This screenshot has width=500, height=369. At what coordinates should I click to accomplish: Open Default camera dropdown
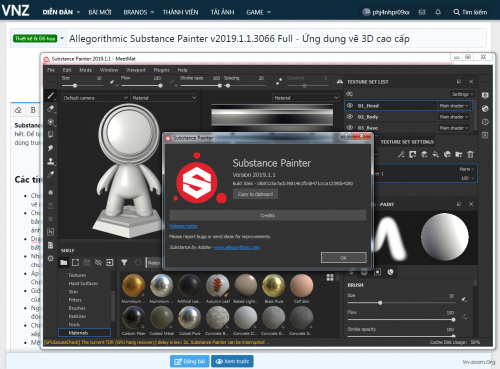click(x=95, y=98)
